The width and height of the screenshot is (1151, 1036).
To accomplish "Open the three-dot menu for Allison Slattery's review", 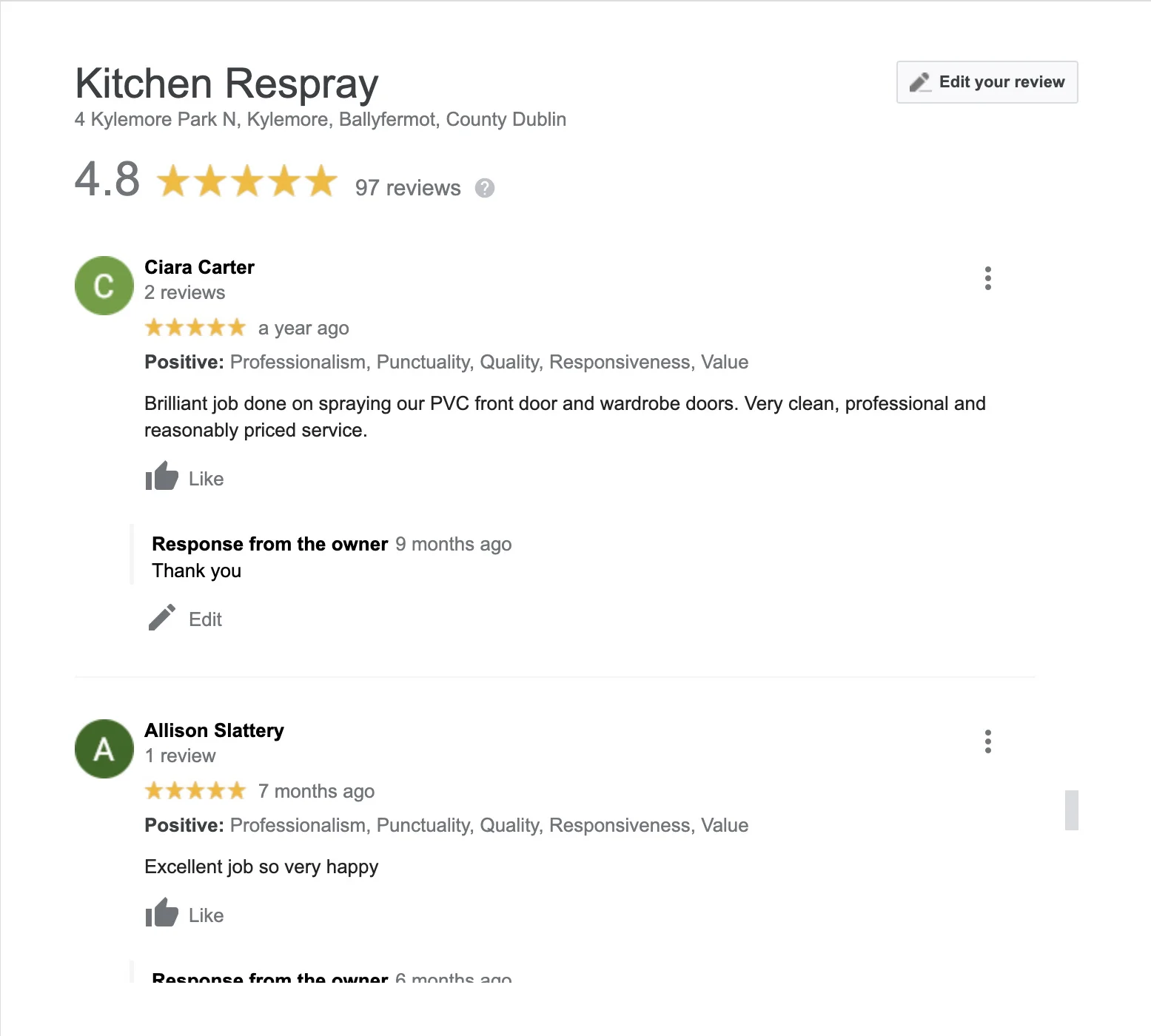I will tap(987, 741).
